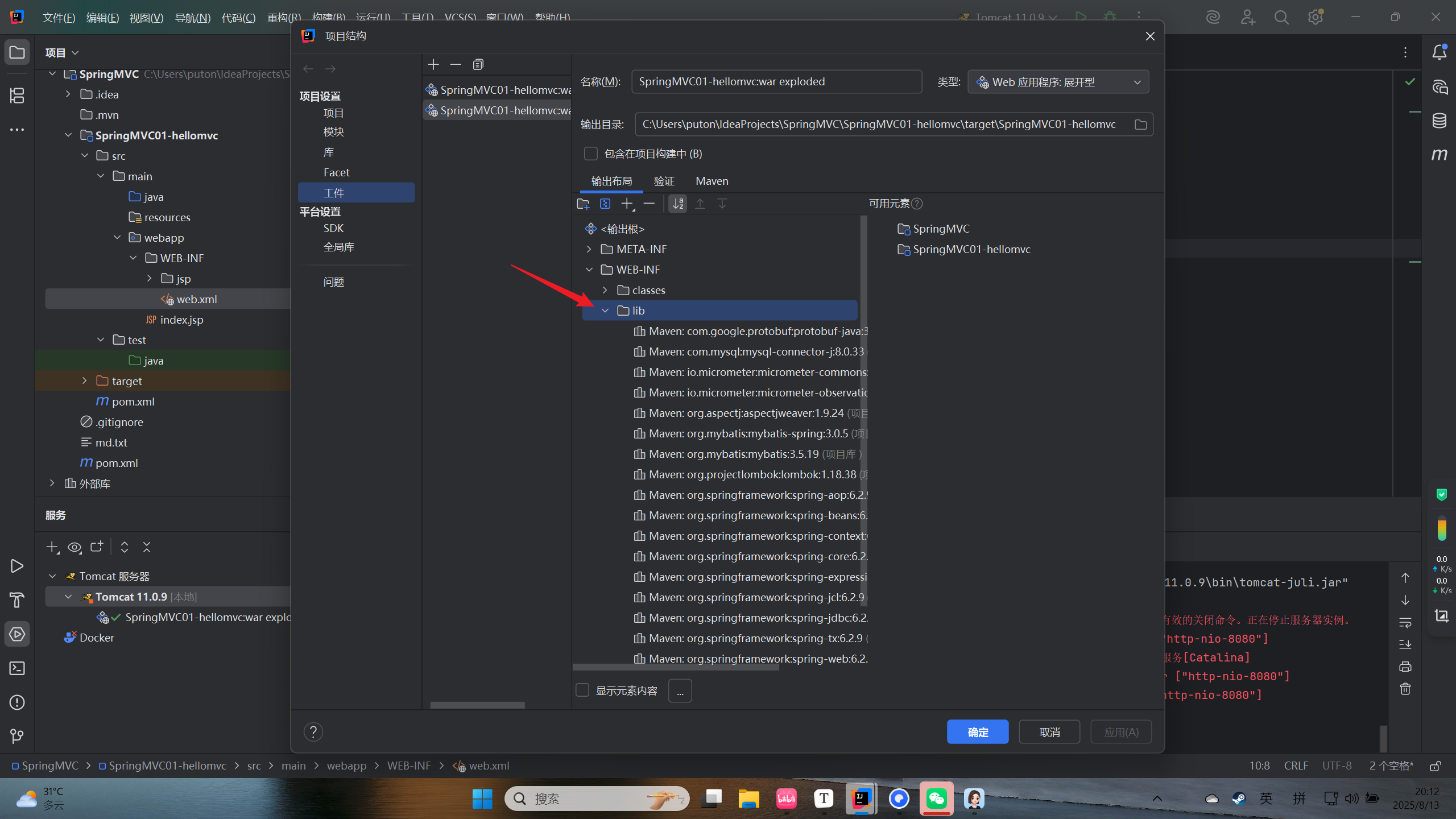The height and width of the screenshot is (819, 1456).
Task: Open the Git tool window icon
Action: pos(17,737)
